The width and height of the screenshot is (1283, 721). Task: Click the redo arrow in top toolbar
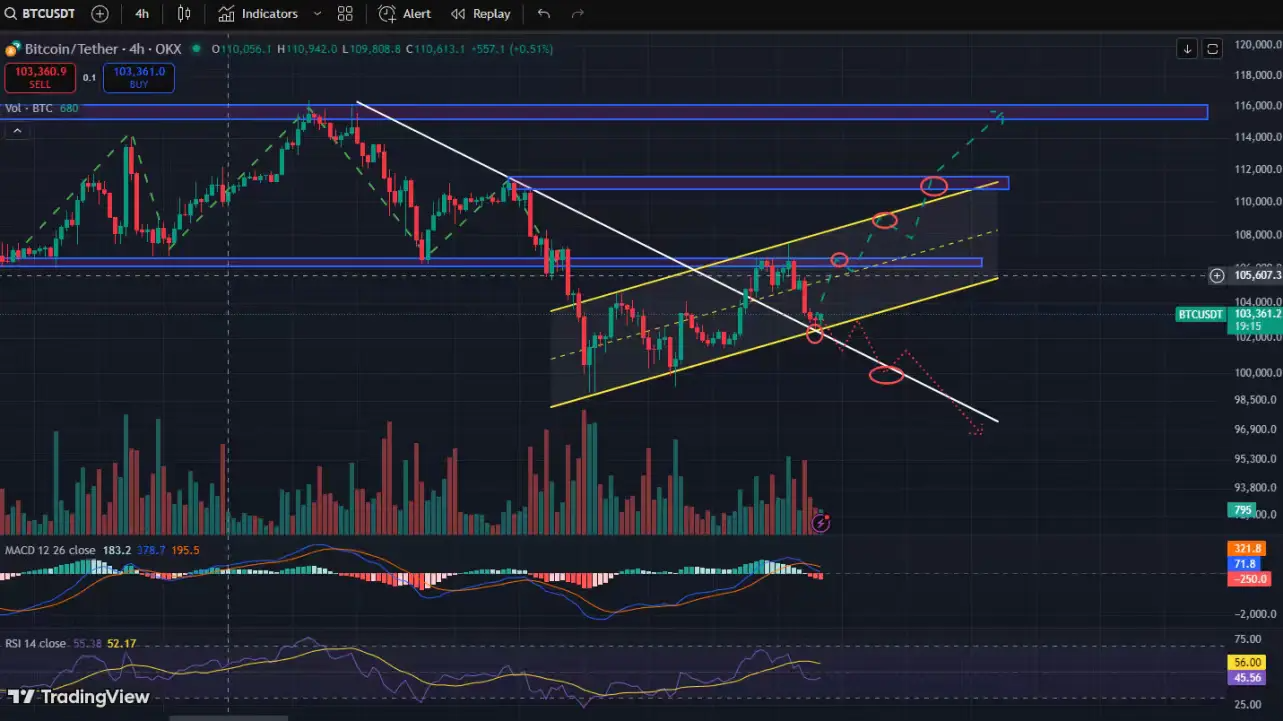(x=577, y=14)
